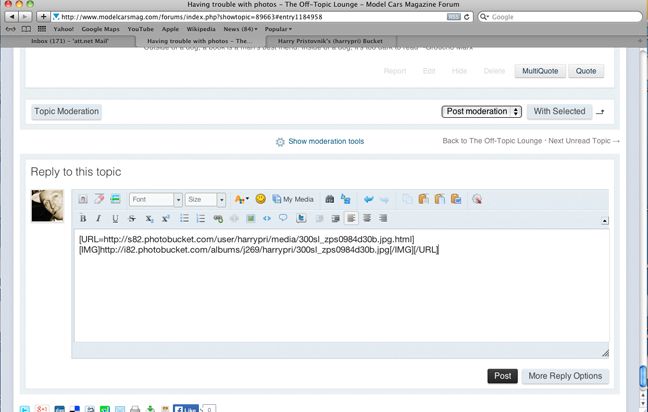Select the Having trouble with photos tab
Viewport: 648px width, 412px height.
199,41
